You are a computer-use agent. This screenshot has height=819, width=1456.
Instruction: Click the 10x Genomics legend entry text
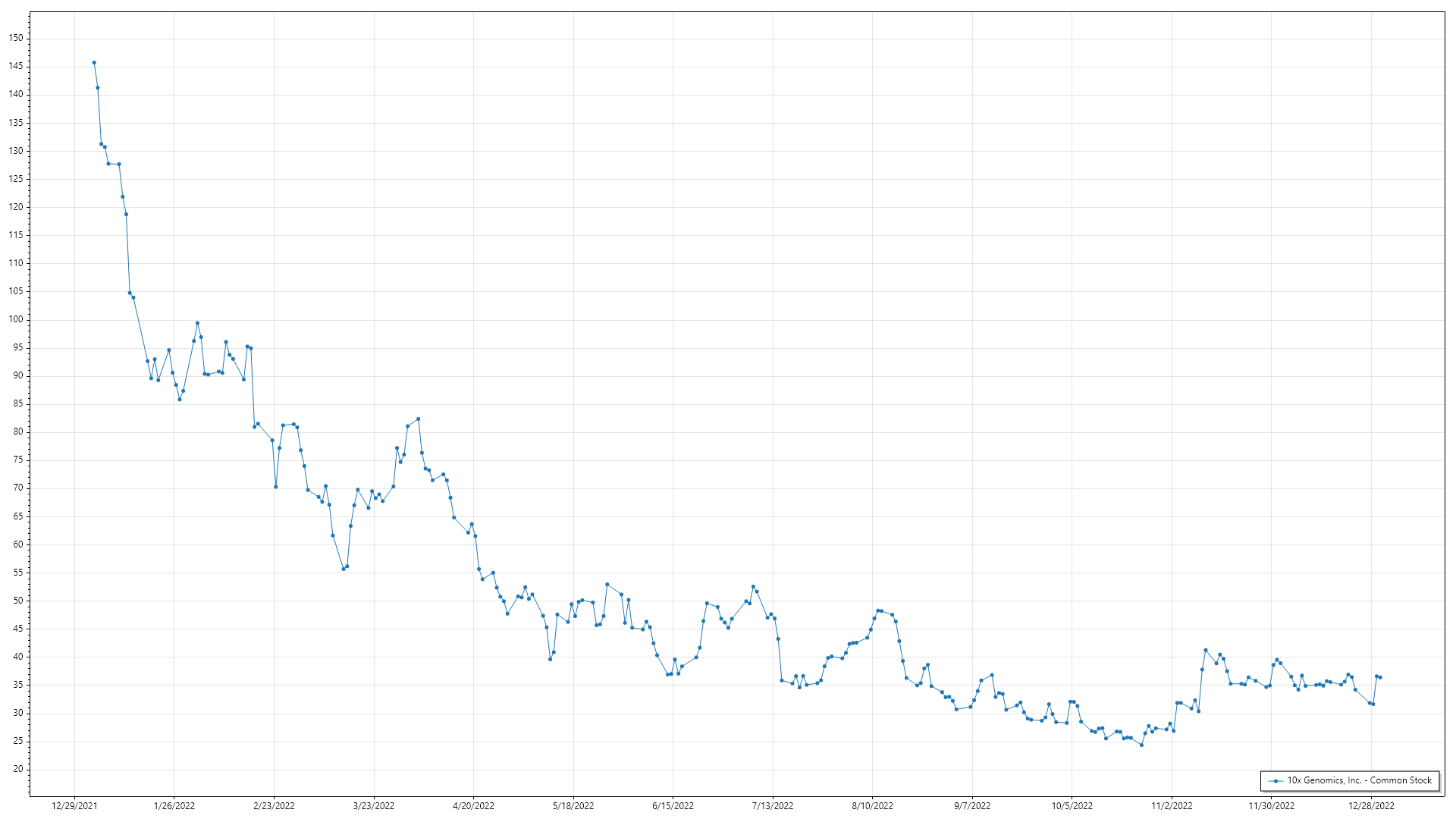pyautogui.click(x=1359, y=780)
